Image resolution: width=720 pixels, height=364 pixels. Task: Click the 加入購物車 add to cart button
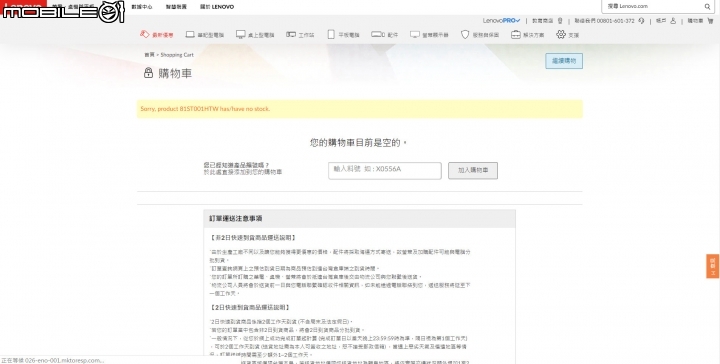[473, 170]
